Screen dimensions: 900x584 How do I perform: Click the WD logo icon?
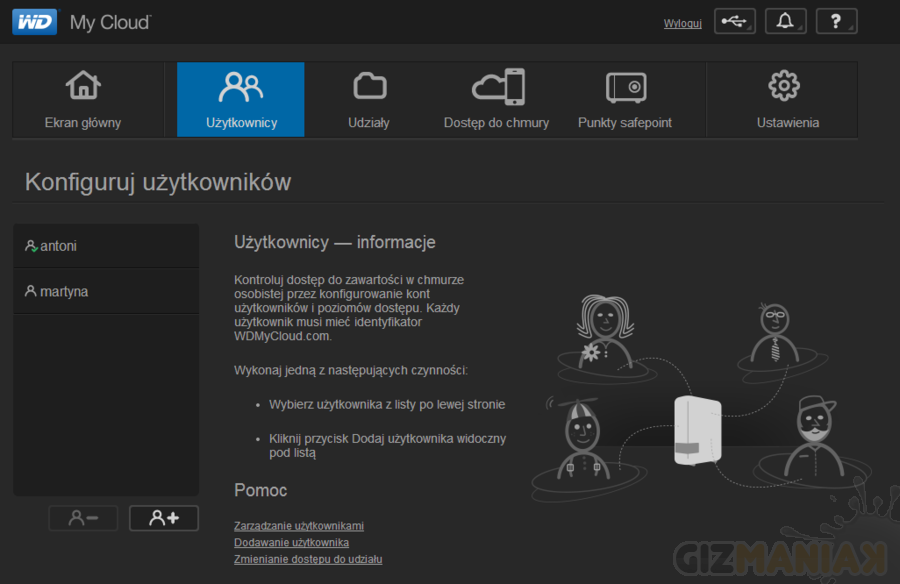click(x=34, y=21)
